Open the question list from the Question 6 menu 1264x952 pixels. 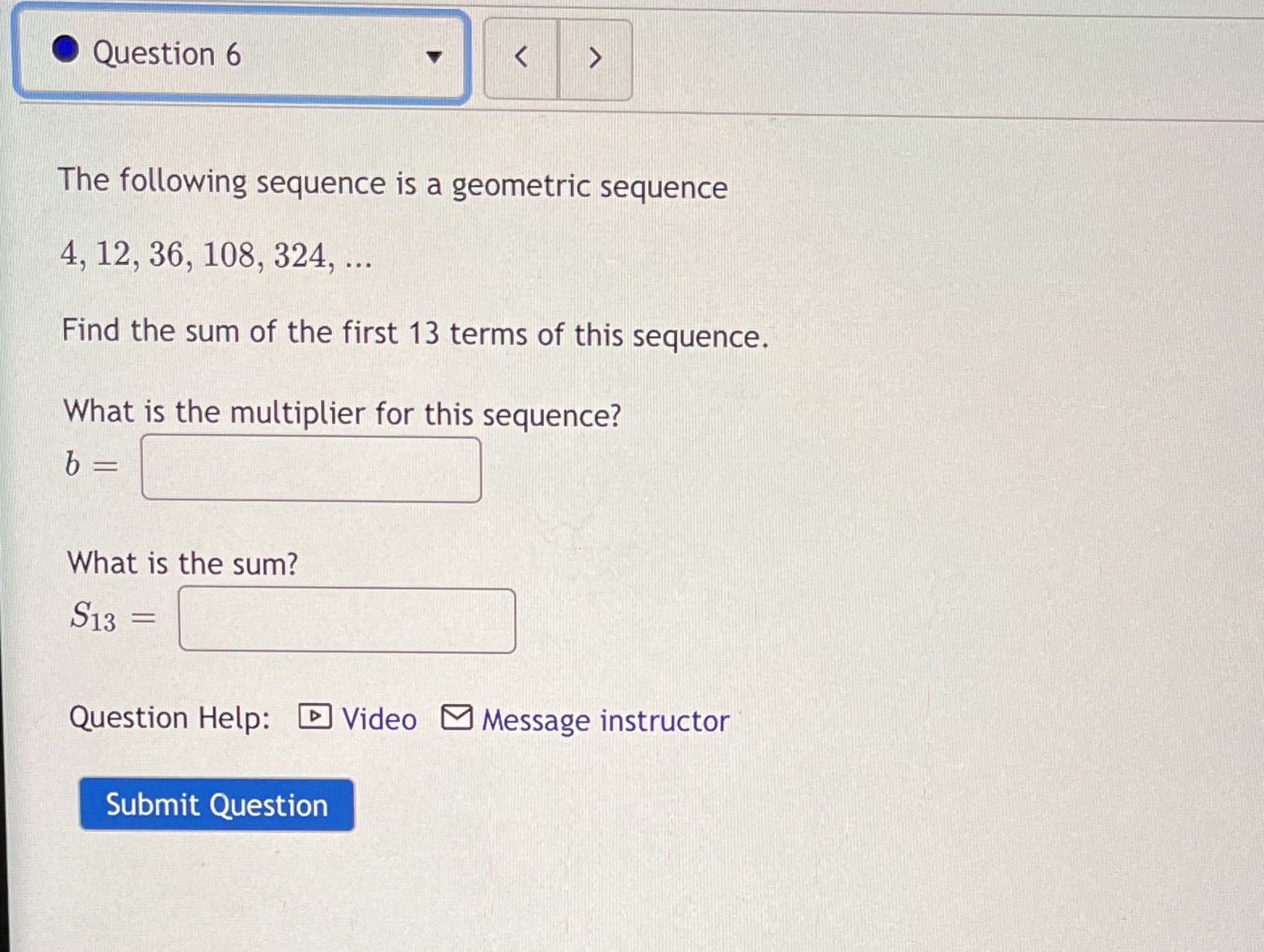[435, 57]
